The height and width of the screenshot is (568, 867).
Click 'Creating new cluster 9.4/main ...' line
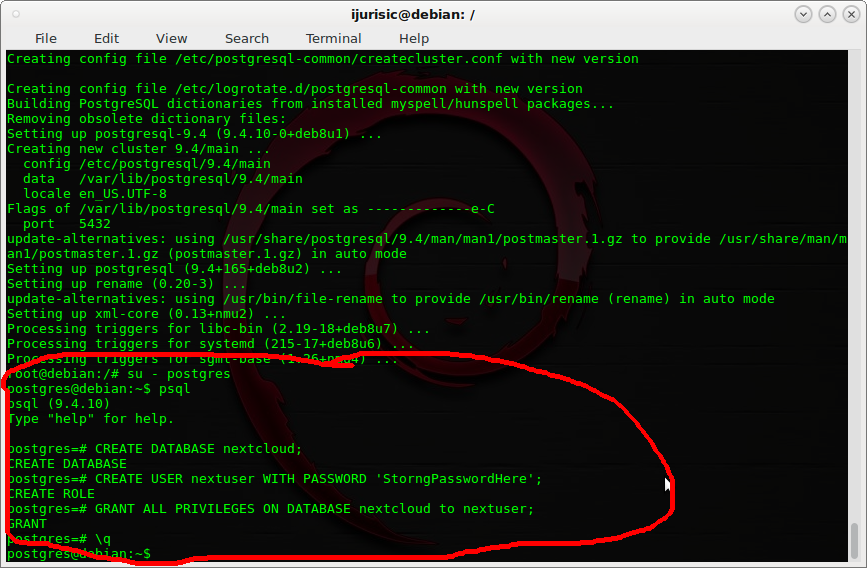point(138,149)
